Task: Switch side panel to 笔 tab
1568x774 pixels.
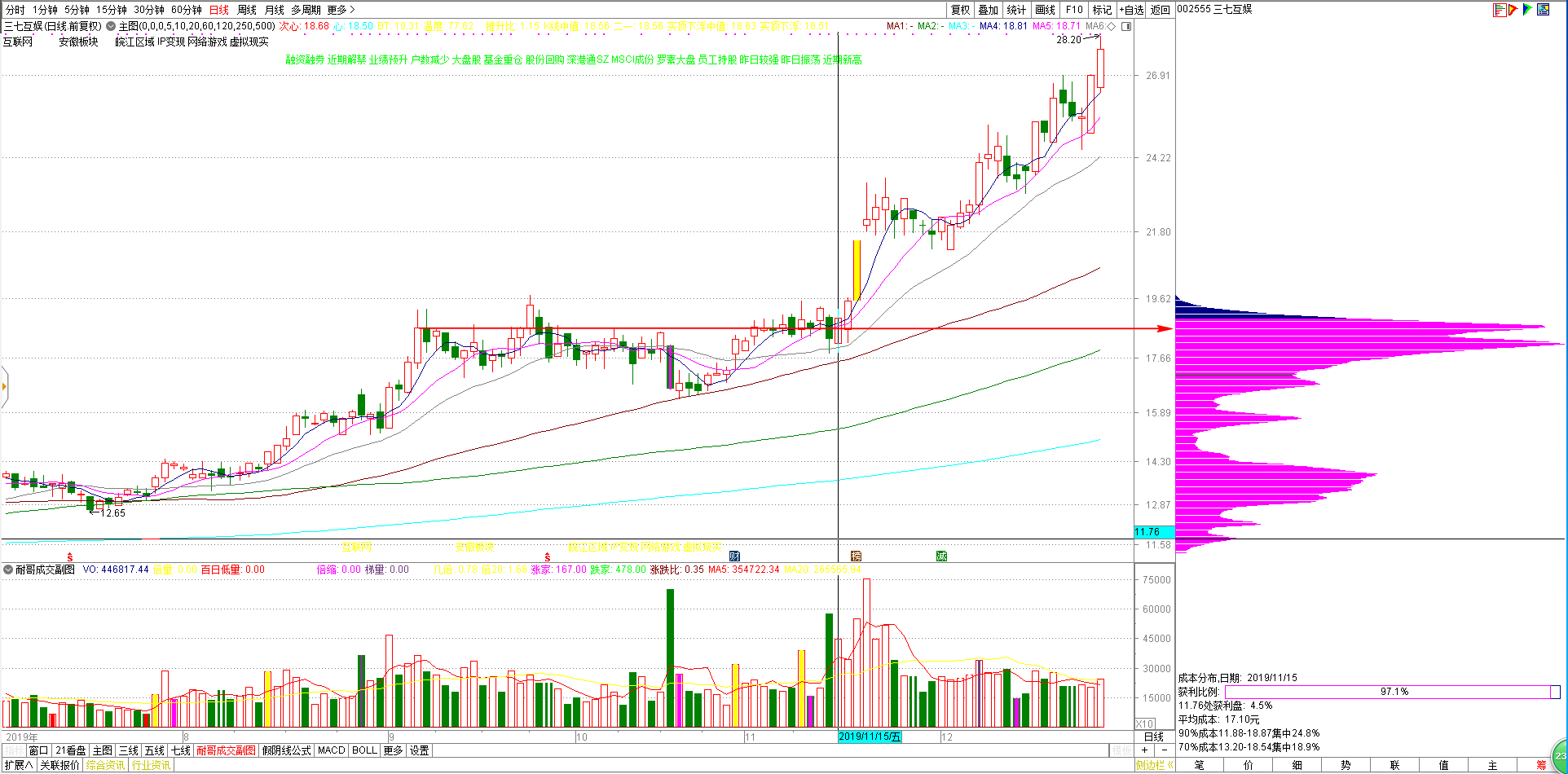Action: [x=1200, y=765]
